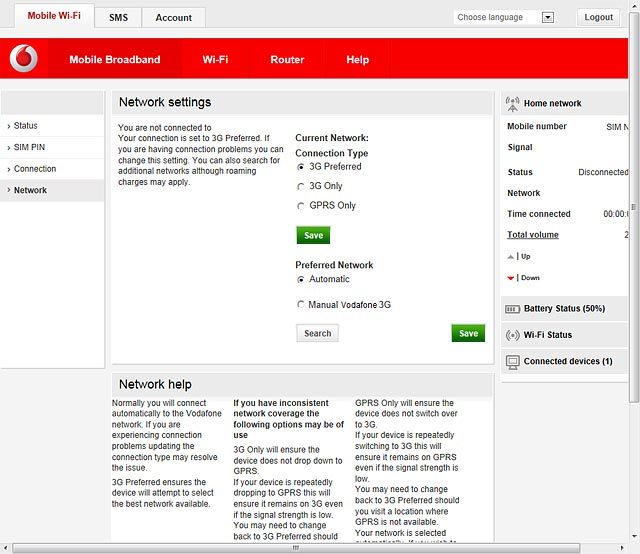Image resolution: width=640 pixels, height=554 pixels.
Task: Select 3G Only connection type
Action: coord(301,187)
